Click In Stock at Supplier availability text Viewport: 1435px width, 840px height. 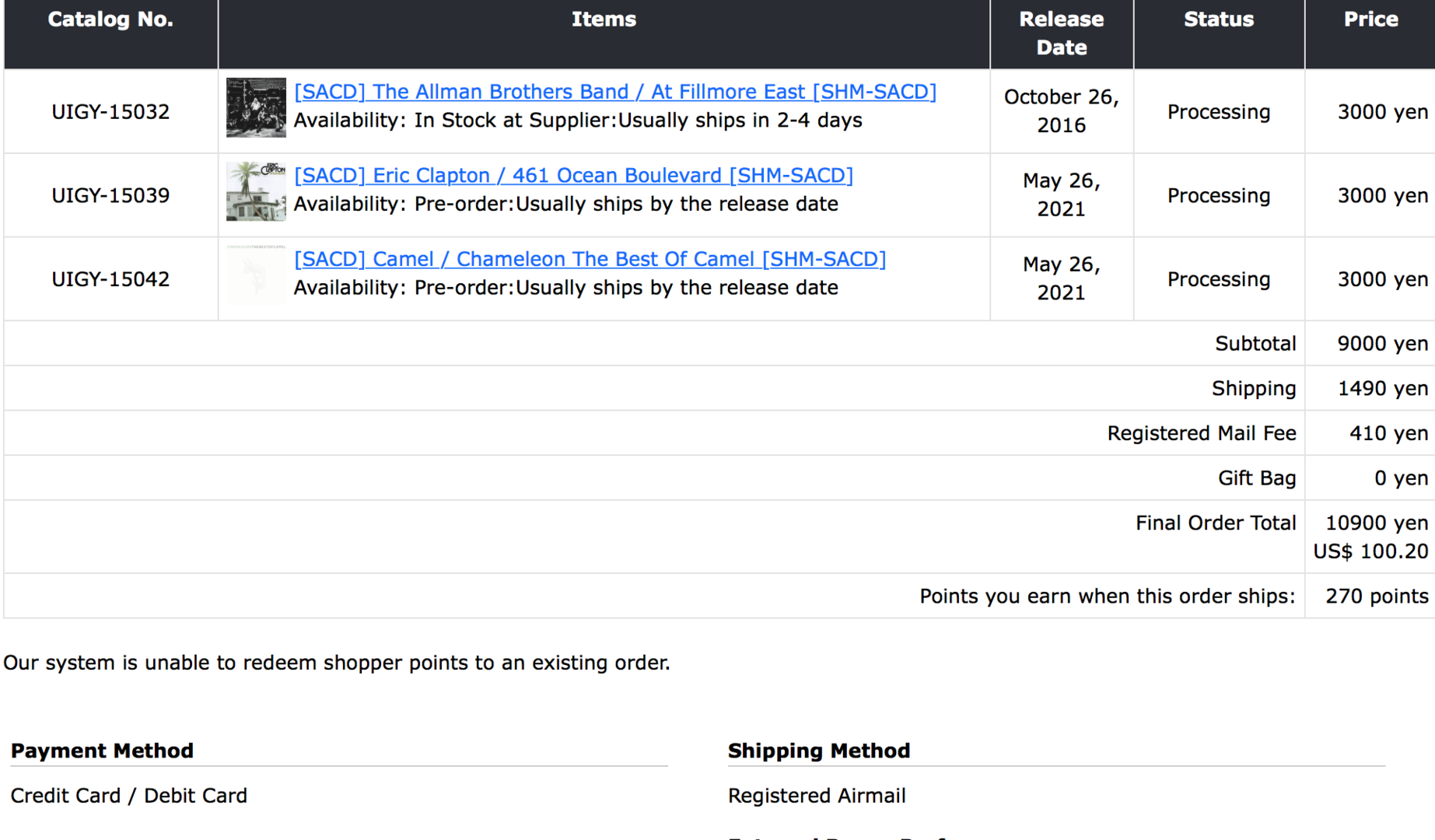coord(578,121)
